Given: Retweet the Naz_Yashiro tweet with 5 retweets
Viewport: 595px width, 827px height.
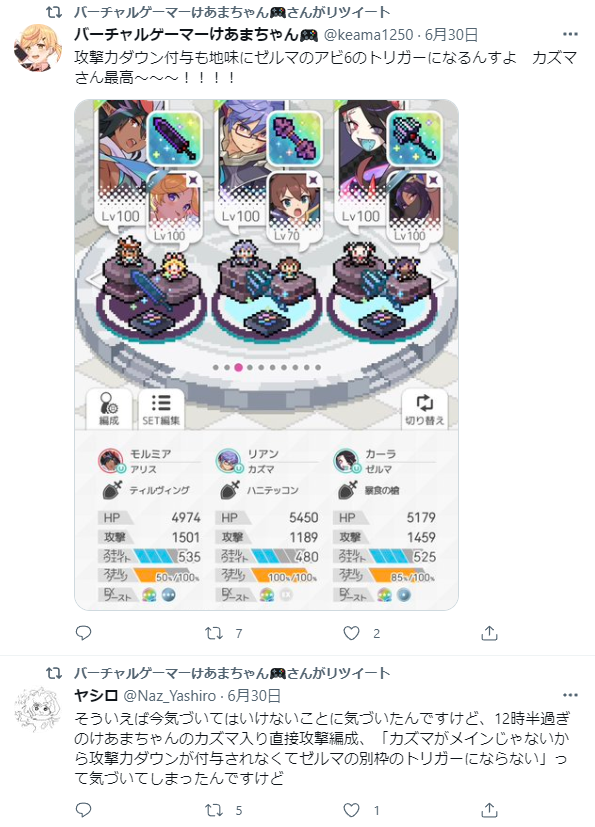Looking at the screenshot, I should click(214, 810).
